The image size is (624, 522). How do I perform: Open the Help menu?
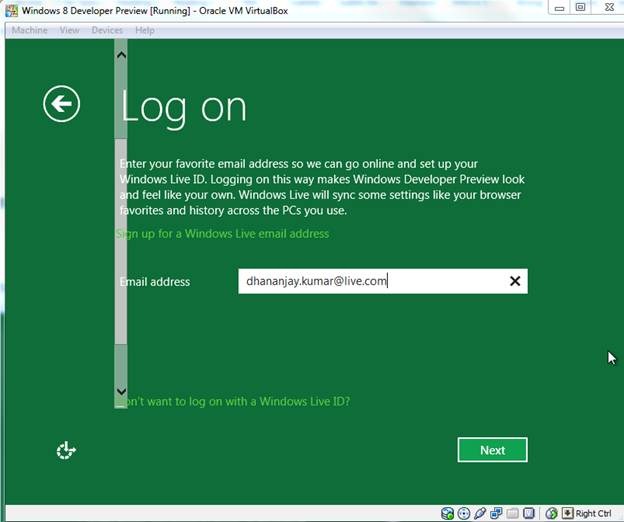[x=145, y=30]
